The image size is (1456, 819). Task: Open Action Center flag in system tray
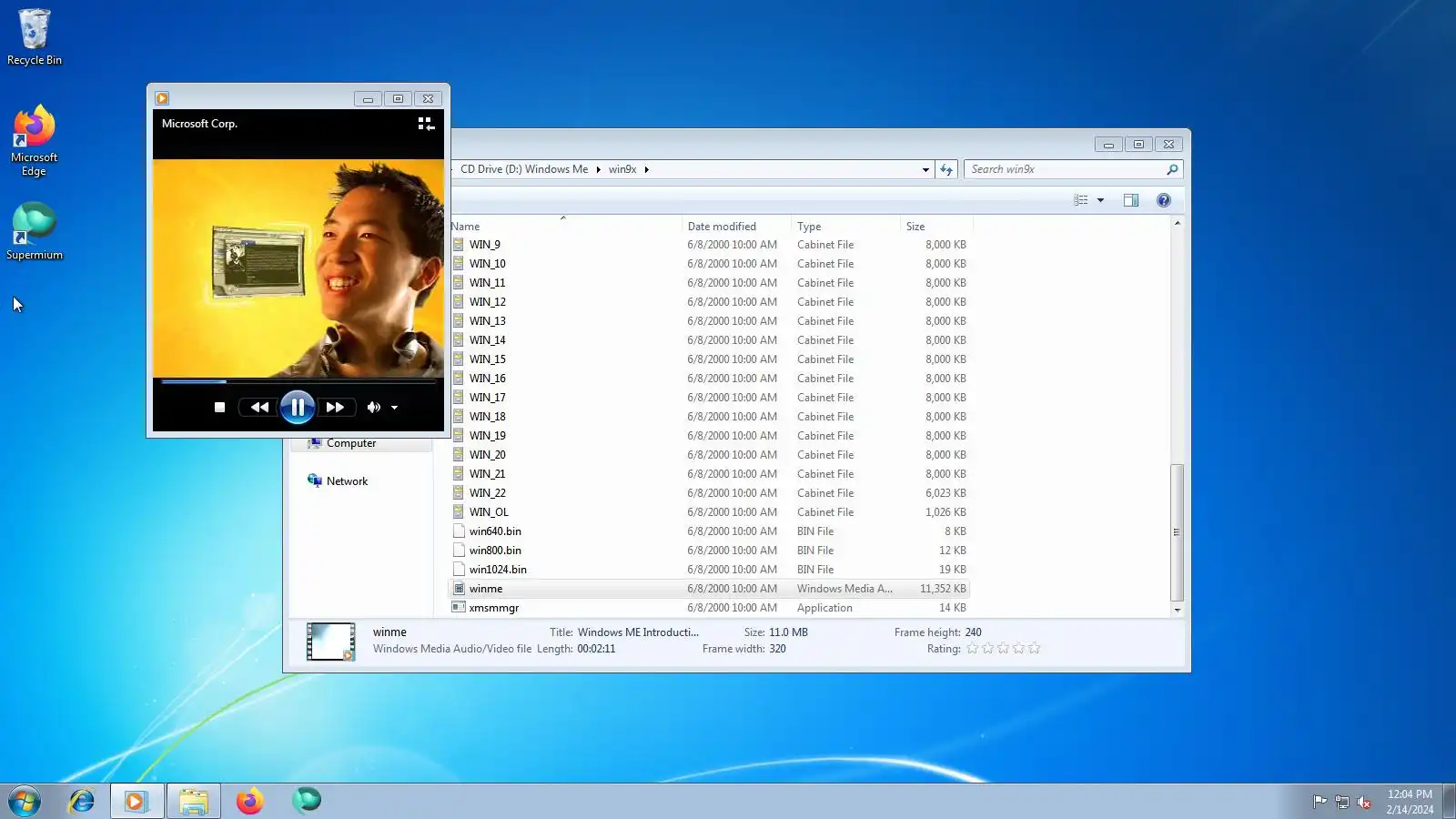pyautogui.click(x=1319, y=802)
